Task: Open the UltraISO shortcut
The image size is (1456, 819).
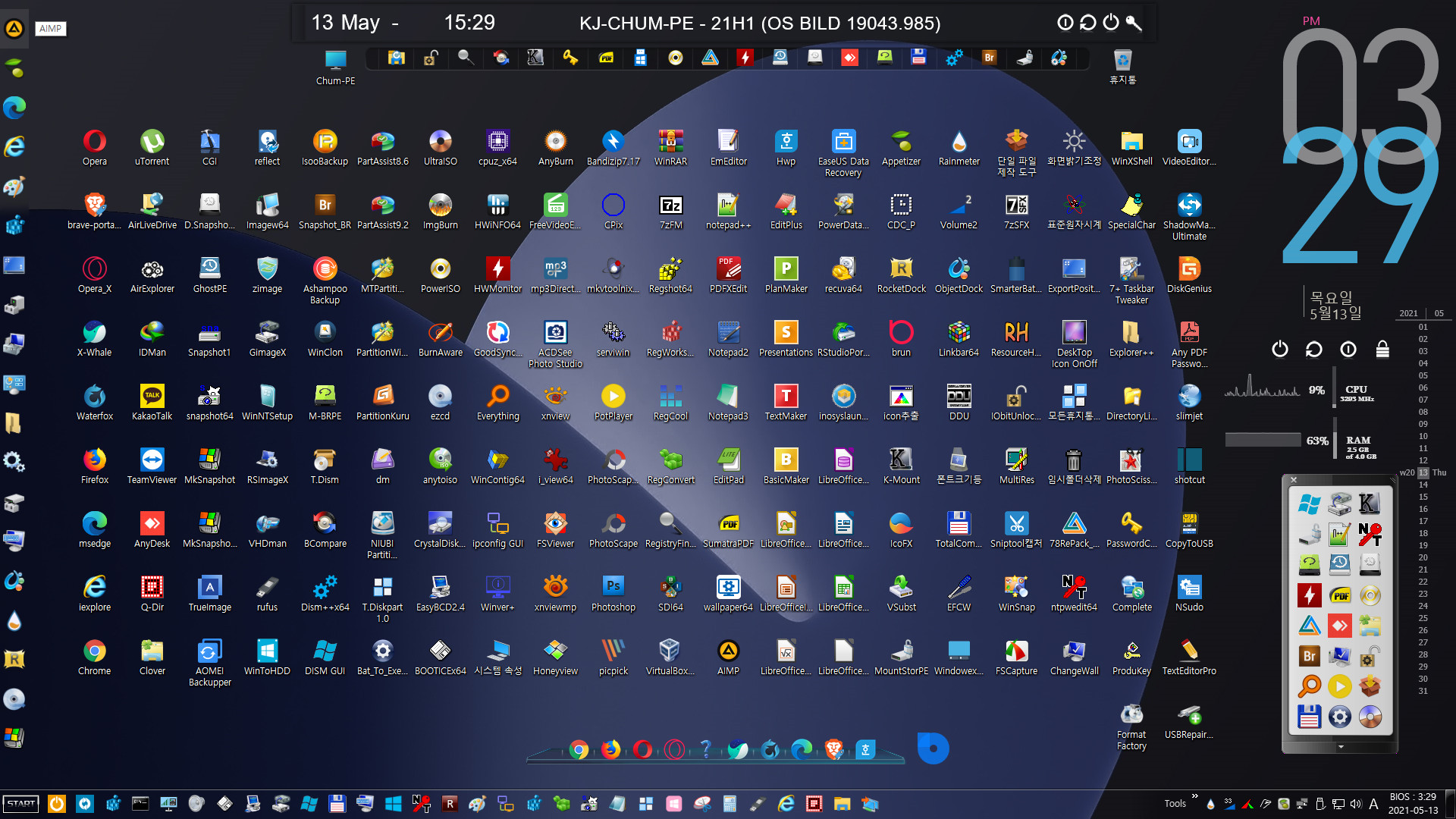Action: coord(441,147)
